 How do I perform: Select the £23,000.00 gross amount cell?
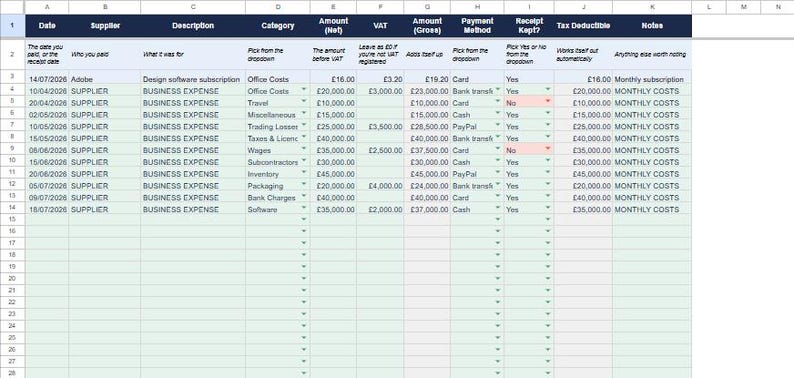(427, 91)
